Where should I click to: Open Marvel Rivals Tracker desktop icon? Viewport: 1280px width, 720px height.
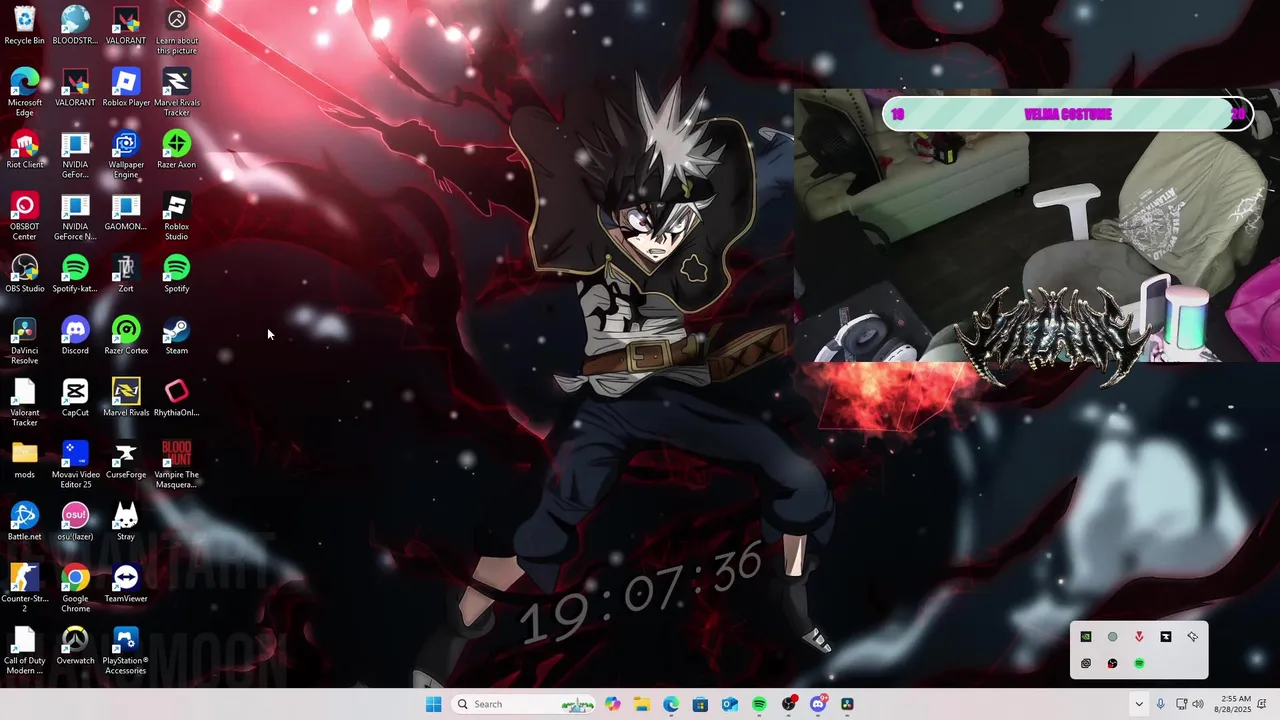pos(176,93)
